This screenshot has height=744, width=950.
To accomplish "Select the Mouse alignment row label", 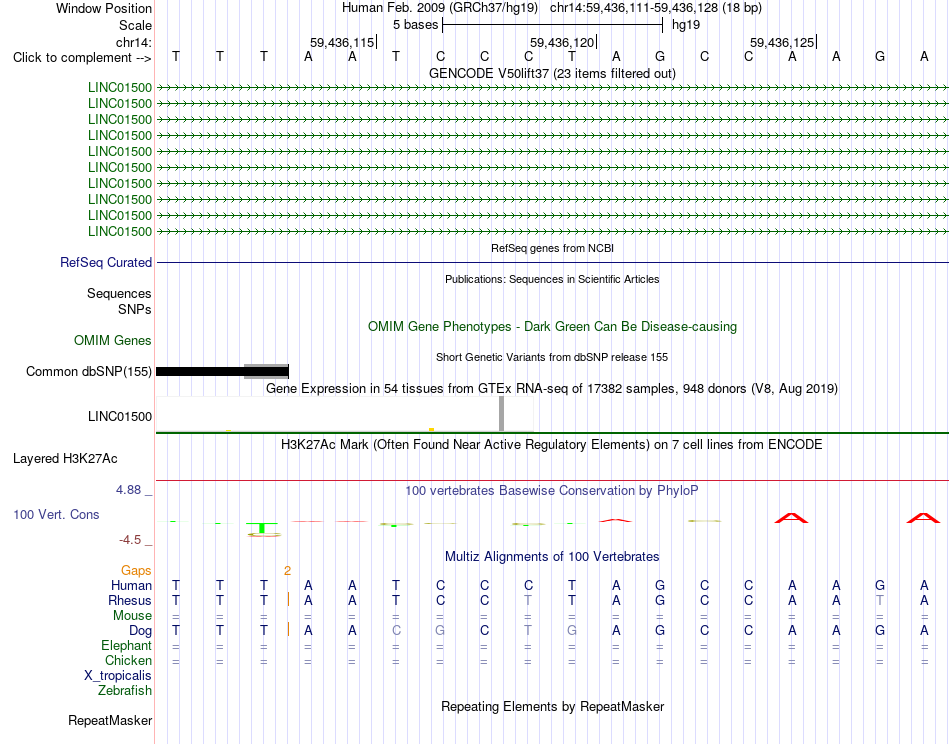I will pos(133,616).
